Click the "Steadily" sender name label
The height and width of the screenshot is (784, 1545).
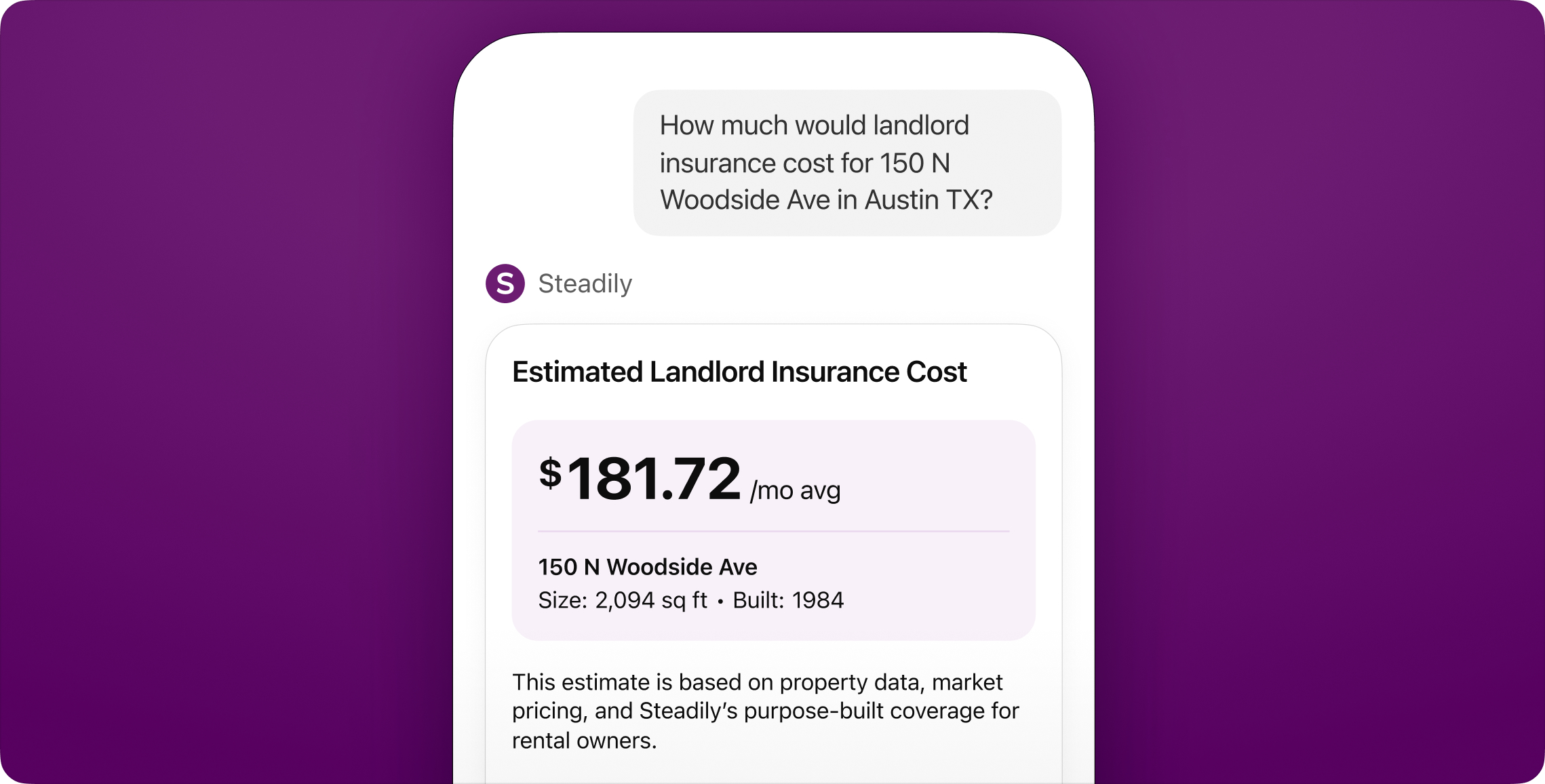[585, 283]
